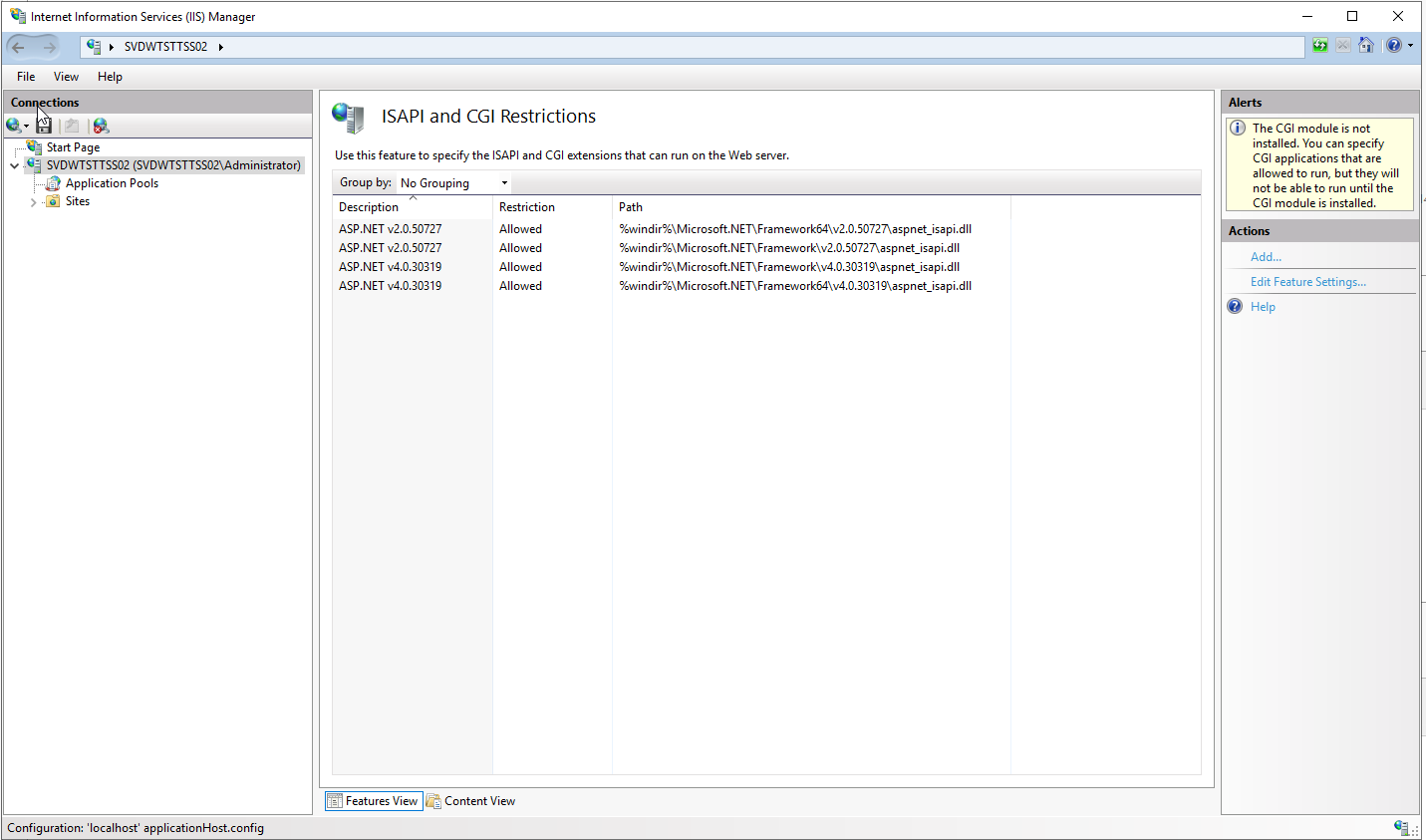Click the Start Page icon in the tree
This screenshot has height=840, width=1426.
coord(34,147)
